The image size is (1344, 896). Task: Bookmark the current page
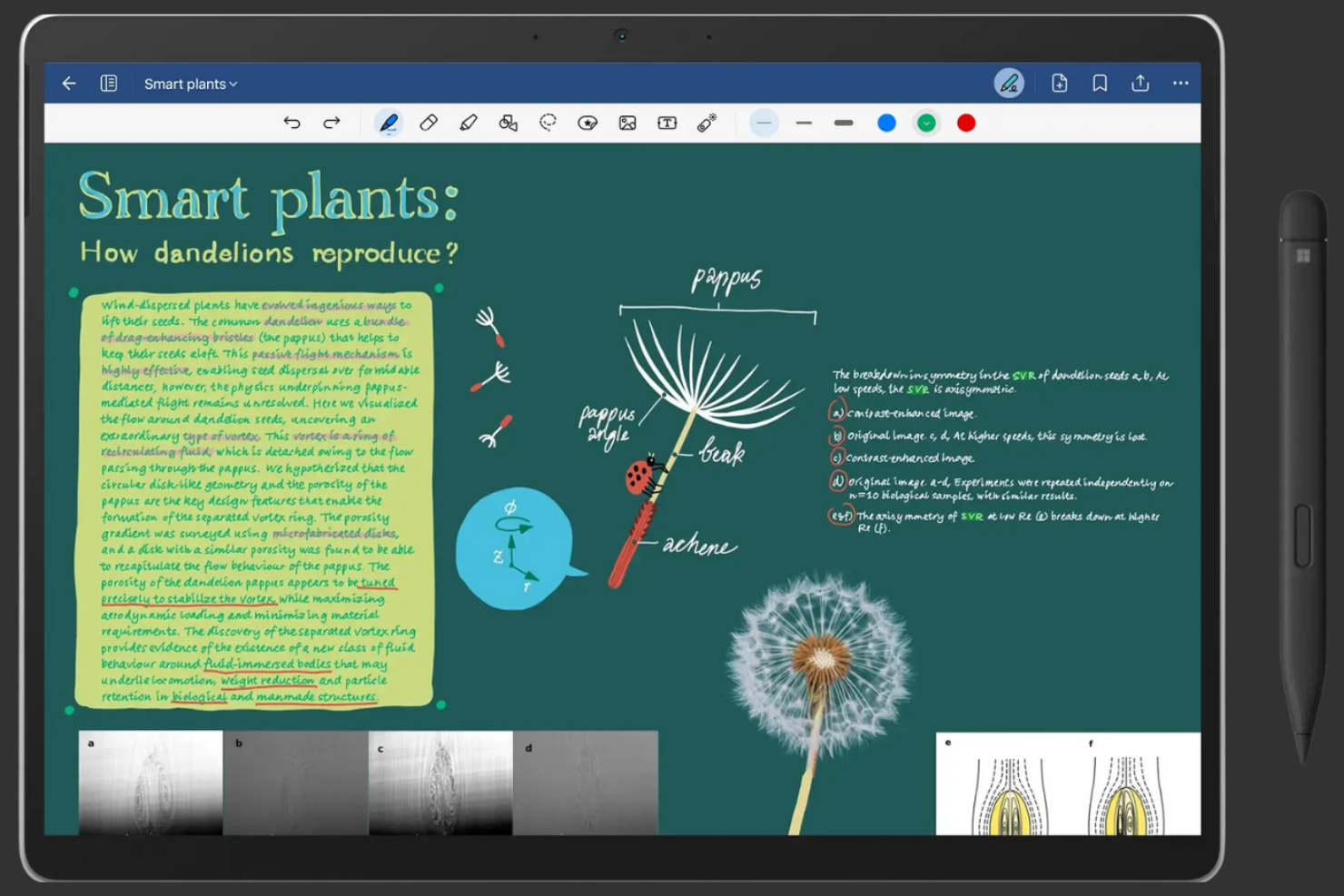tap(1099, 83)
